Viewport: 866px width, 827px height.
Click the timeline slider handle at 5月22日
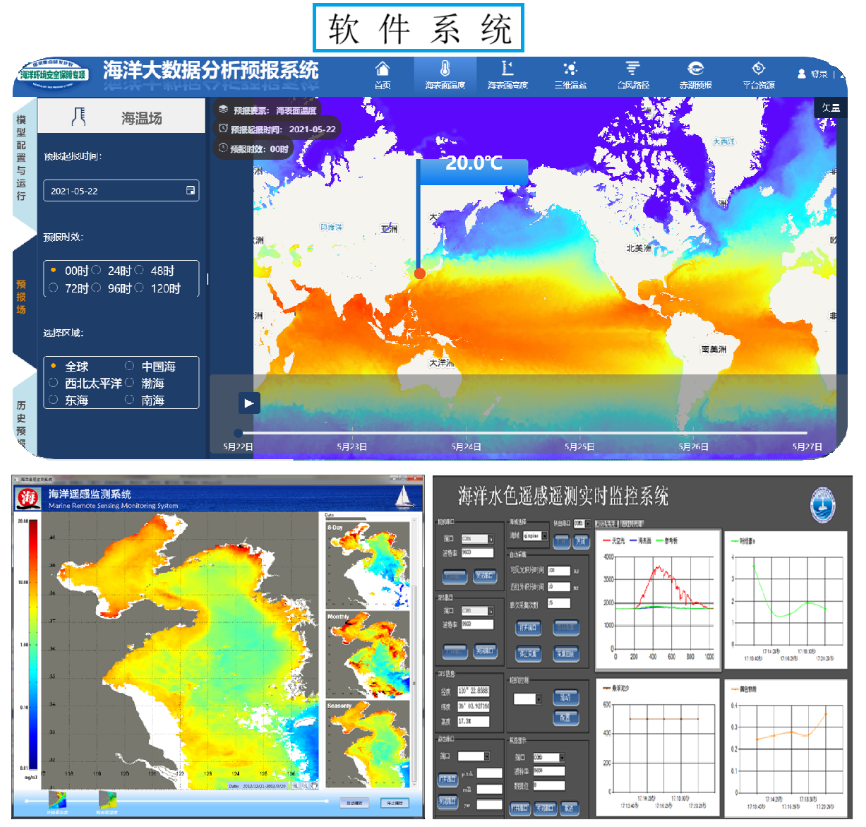pyautogui.click(x=238, y=432)
